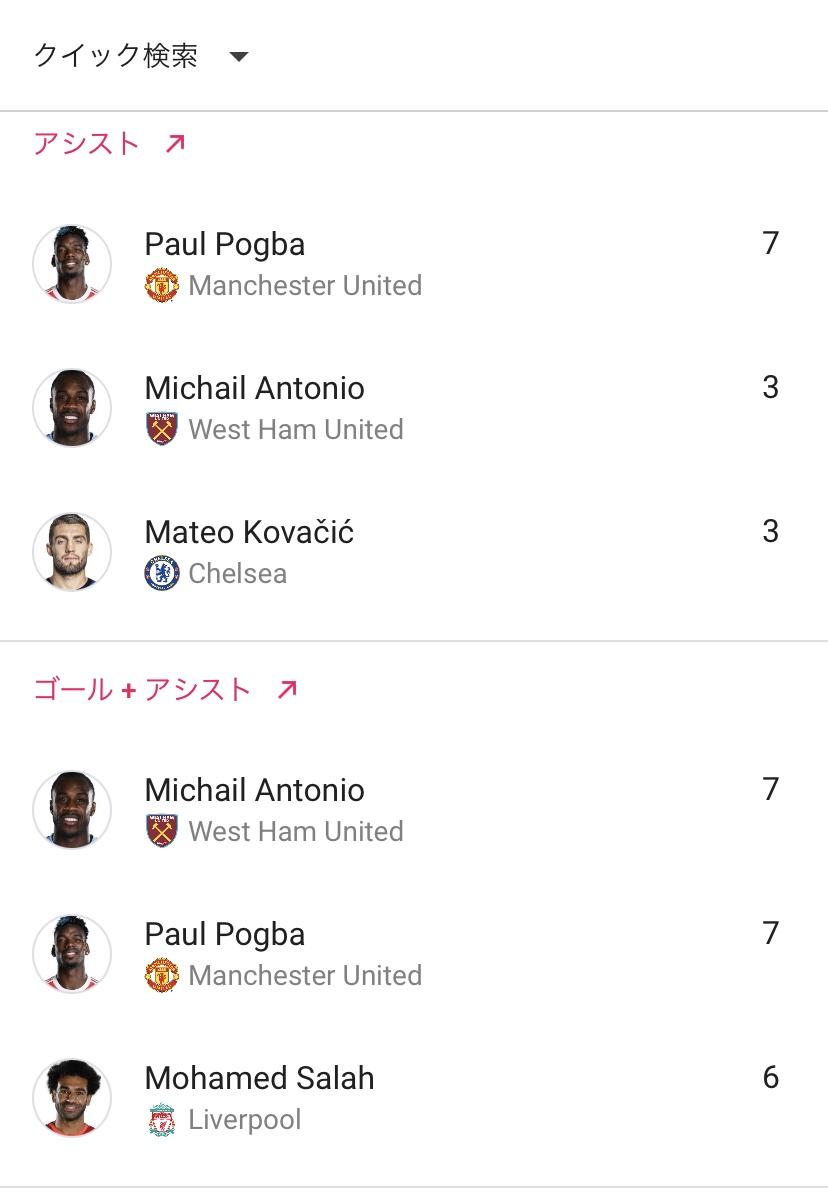Viewport: 828px width, 1198px height.
Task: Click Paul Pogba's photo in the アシスト list
Action: pyautogui.click(x=72, y=264)
